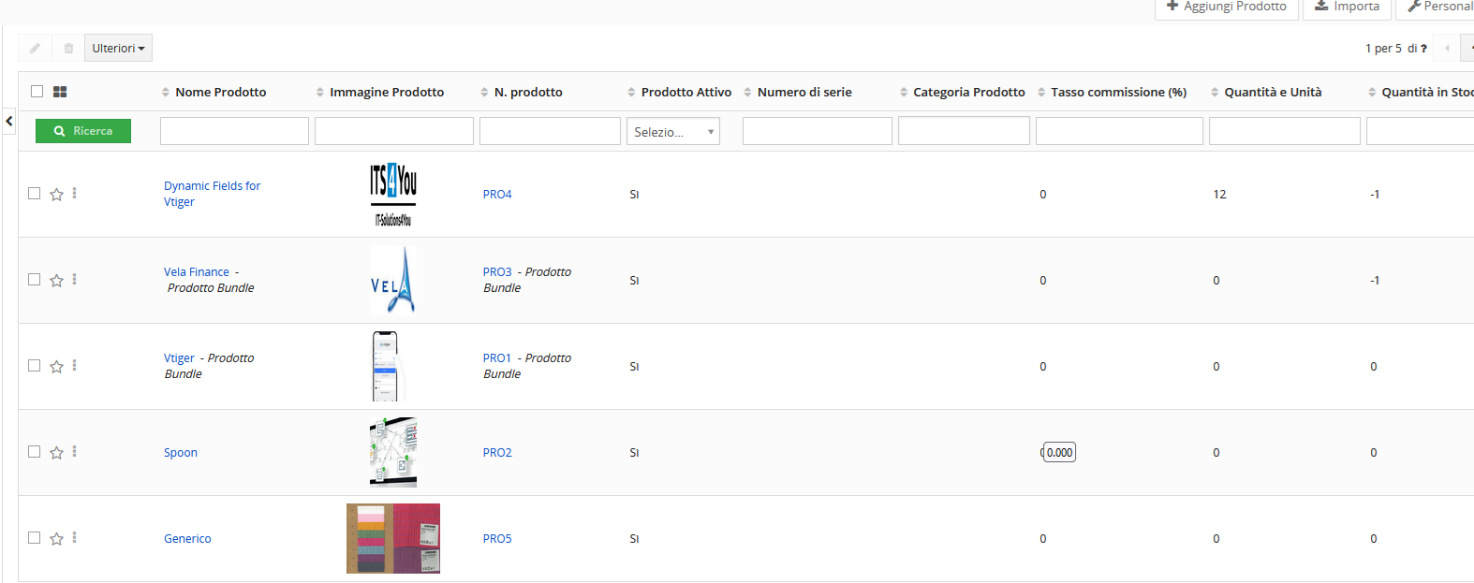Click the sort icon beside Nome Prodotto

[166, 92]
